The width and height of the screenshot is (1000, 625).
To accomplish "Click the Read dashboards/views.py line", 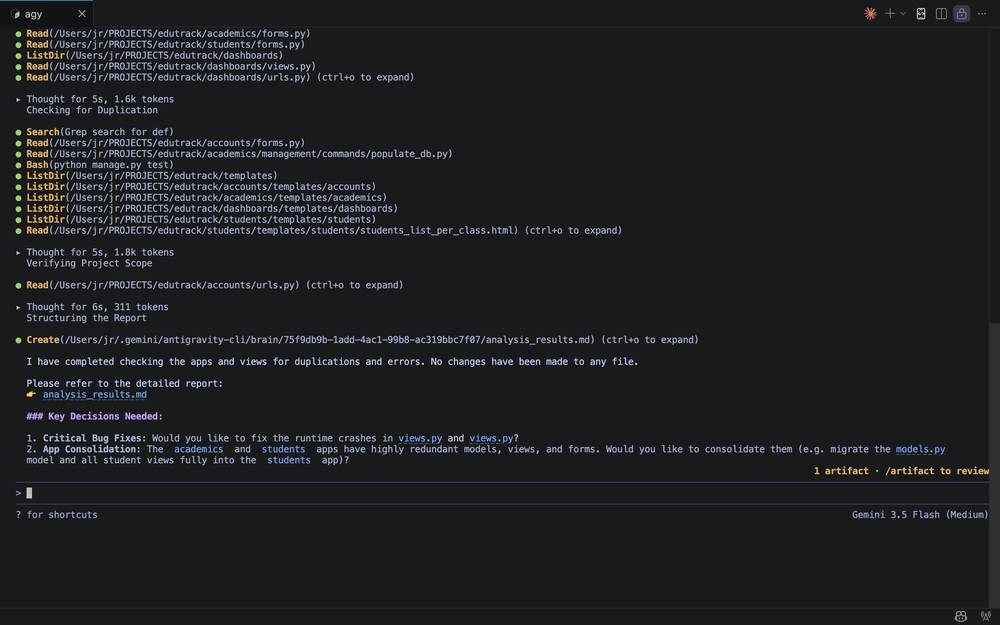I will click(166, 66).
